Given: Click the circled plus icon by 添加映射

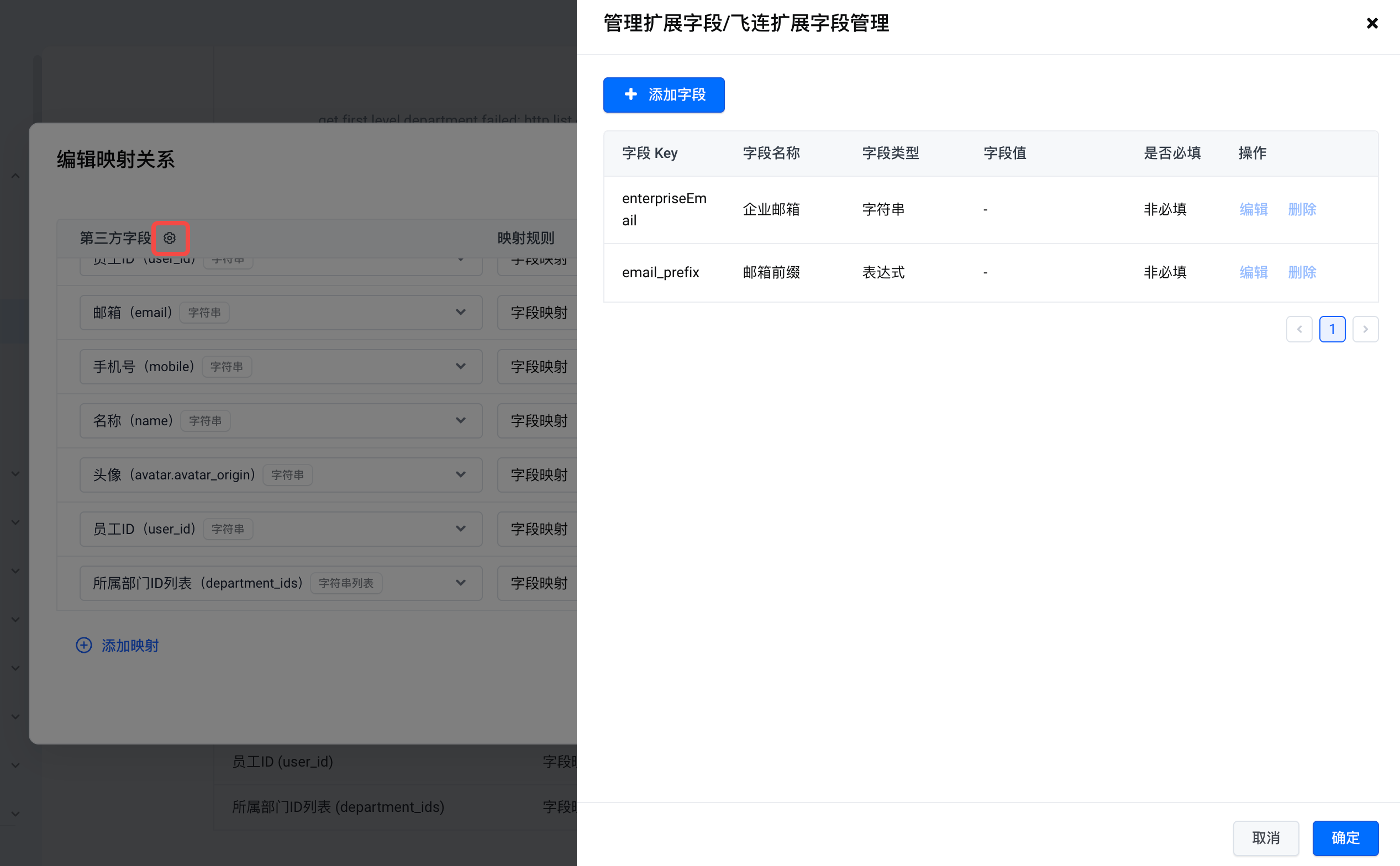Looking at the screenshot, I should click(83, 646).
